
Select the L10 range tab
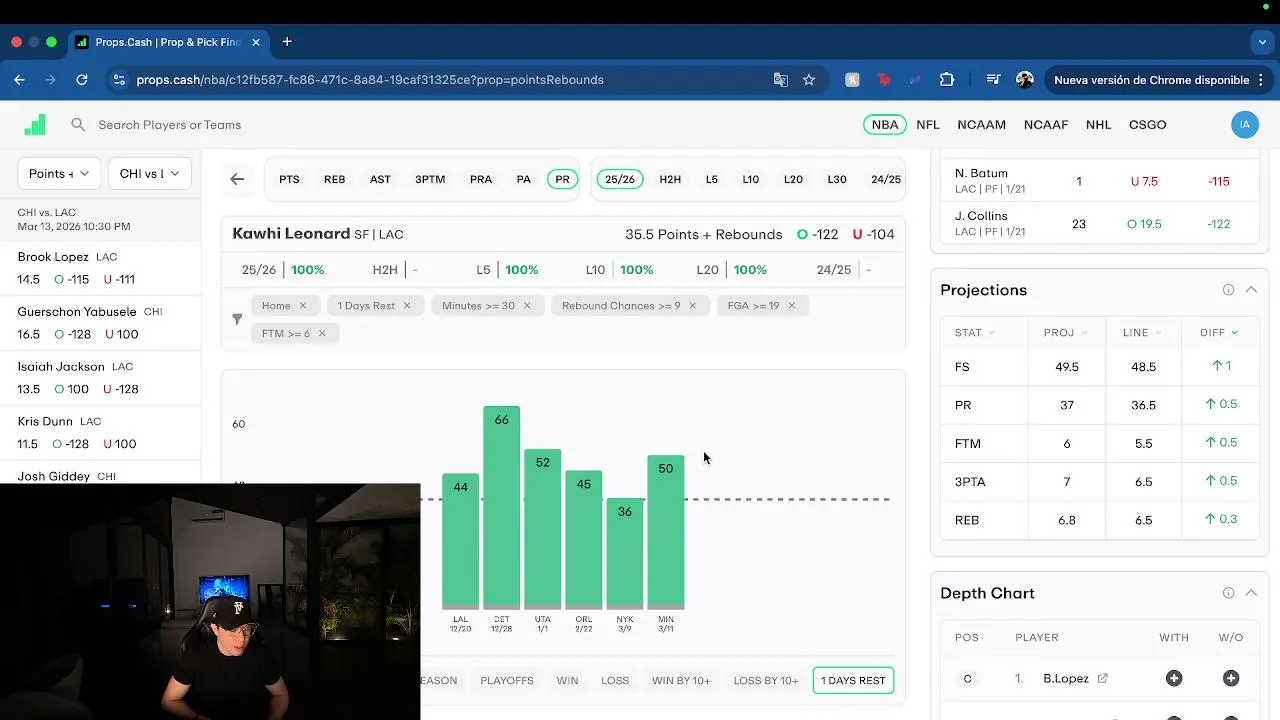click(750, 180)
